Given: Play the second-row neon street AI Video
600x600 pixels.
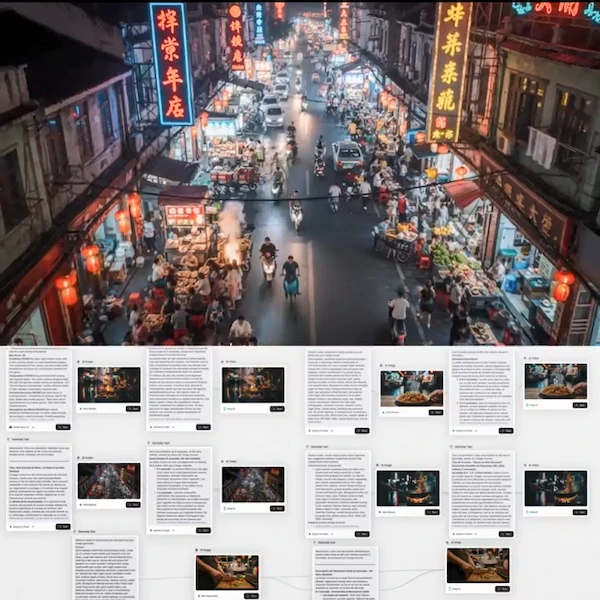Looking at the screenshot, I should pos(254,484).
